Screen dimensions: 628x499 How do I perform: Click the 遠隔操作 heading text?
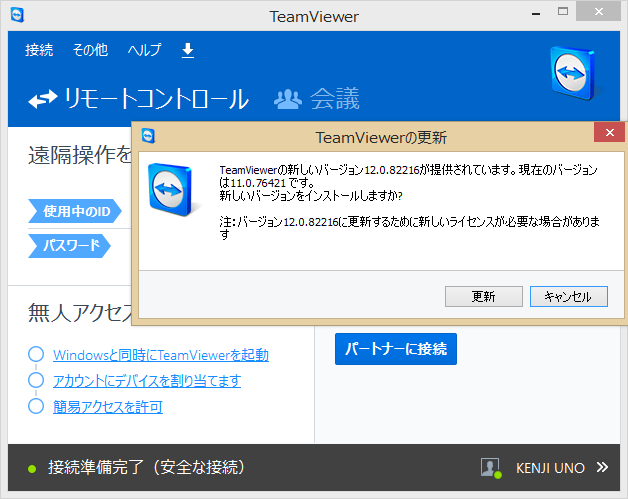(80, 155)
